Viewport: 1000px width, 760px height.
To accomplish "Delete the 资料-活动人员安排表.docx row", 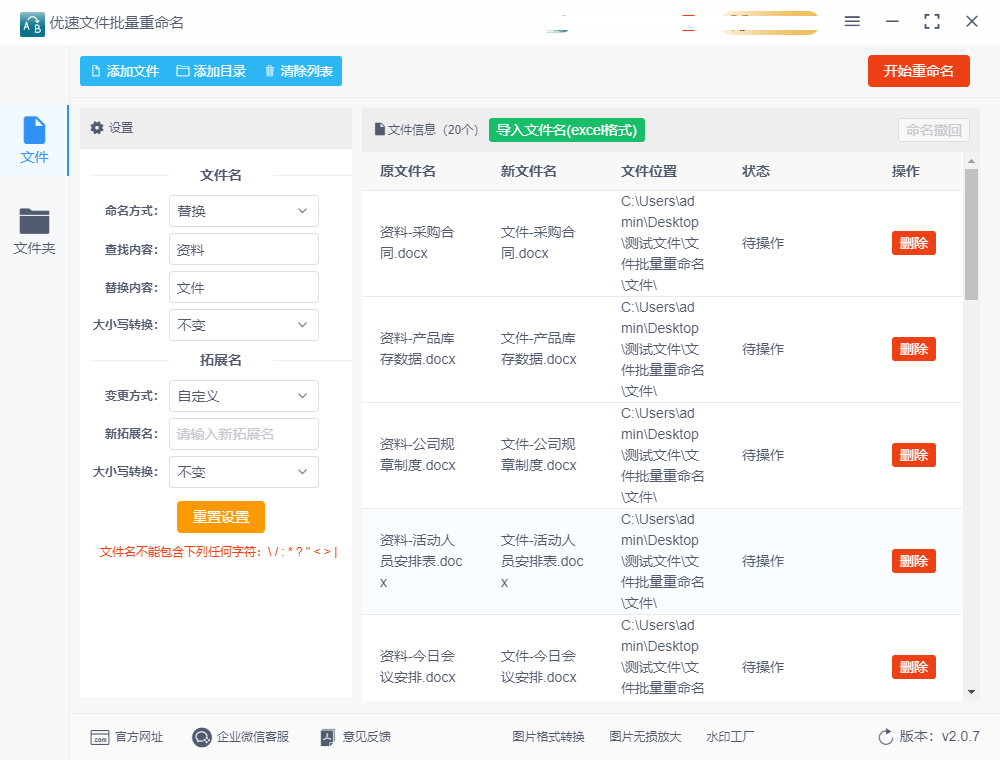I will pos(913,560).
